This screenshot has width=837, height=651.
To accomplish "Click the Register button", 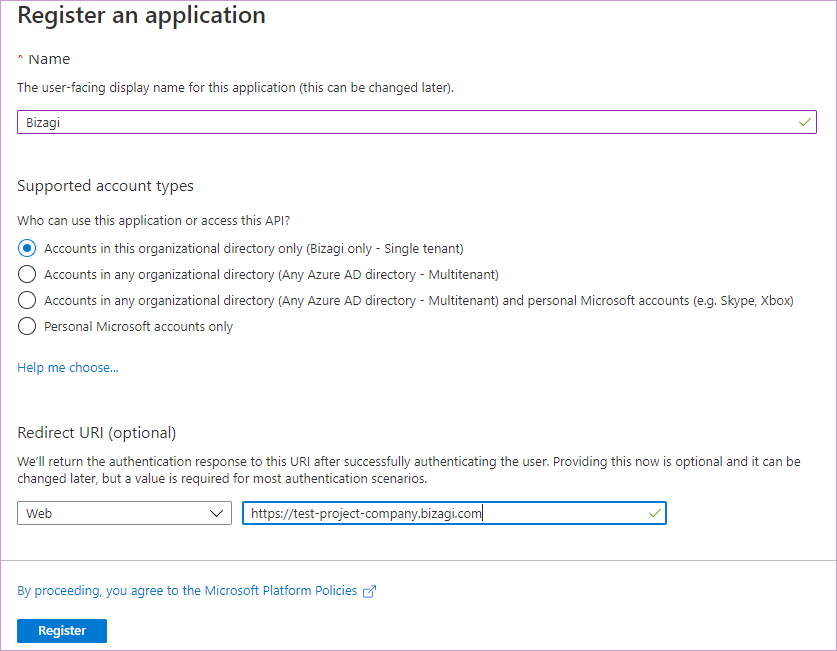I will [62, 631].
